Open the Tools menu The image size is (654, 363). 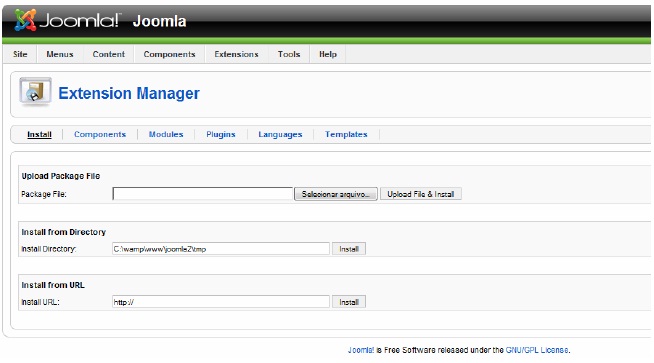[x=289, y=54]
